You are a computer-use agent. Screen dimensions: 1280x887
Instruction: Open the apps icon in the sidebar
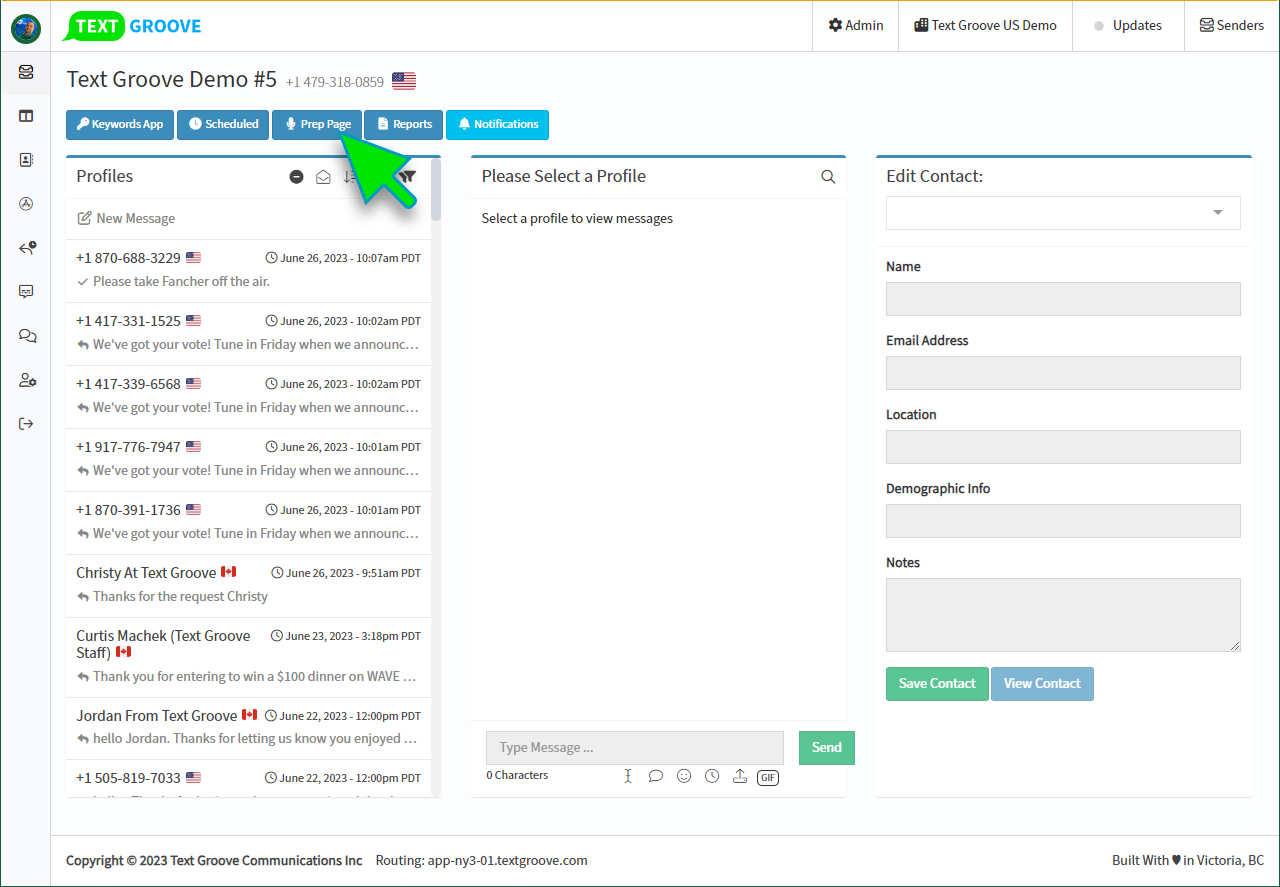tap(26, 204)
